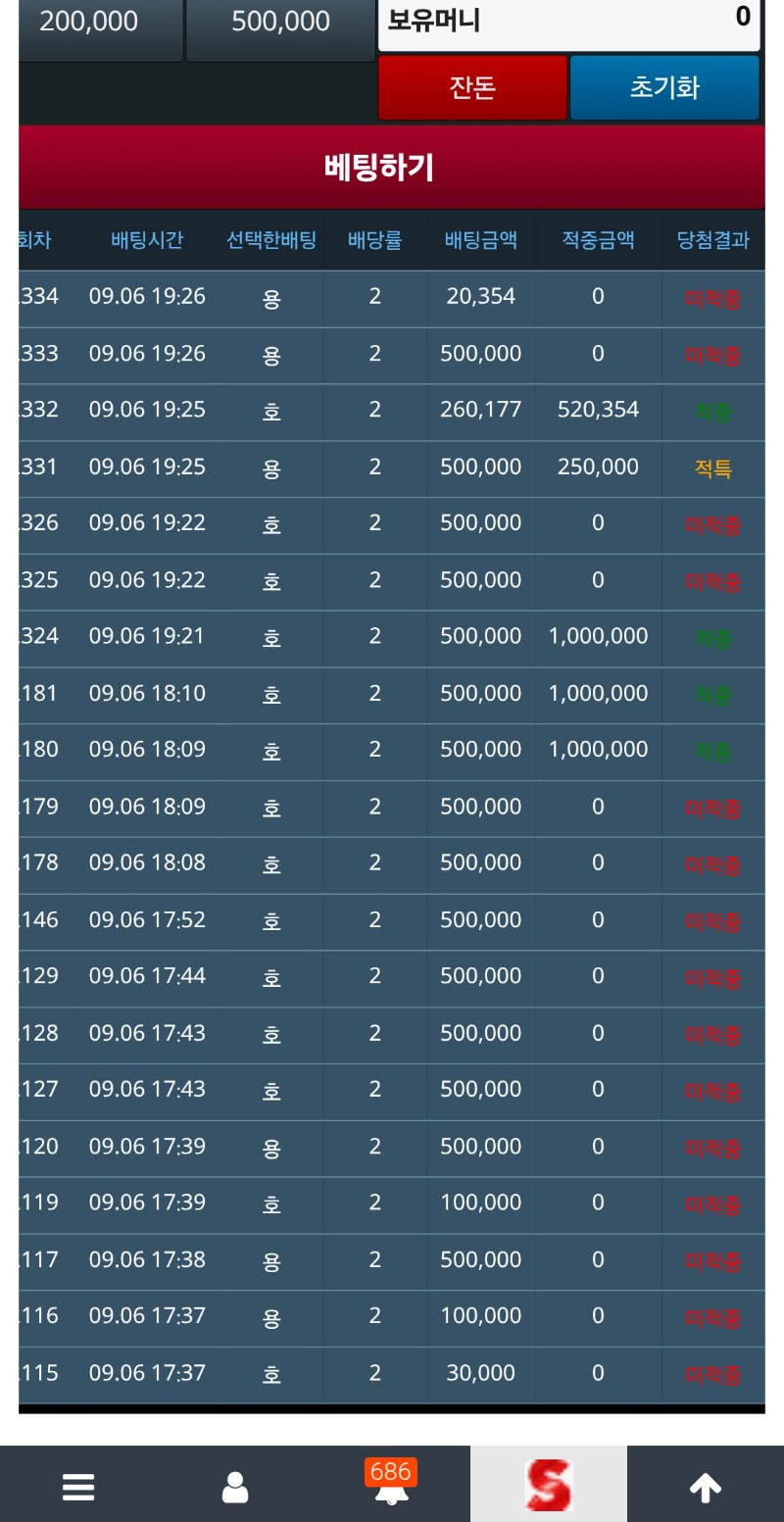Click the 선택한배팅 column header
The image size is (784, 1522).
point(271,240)
